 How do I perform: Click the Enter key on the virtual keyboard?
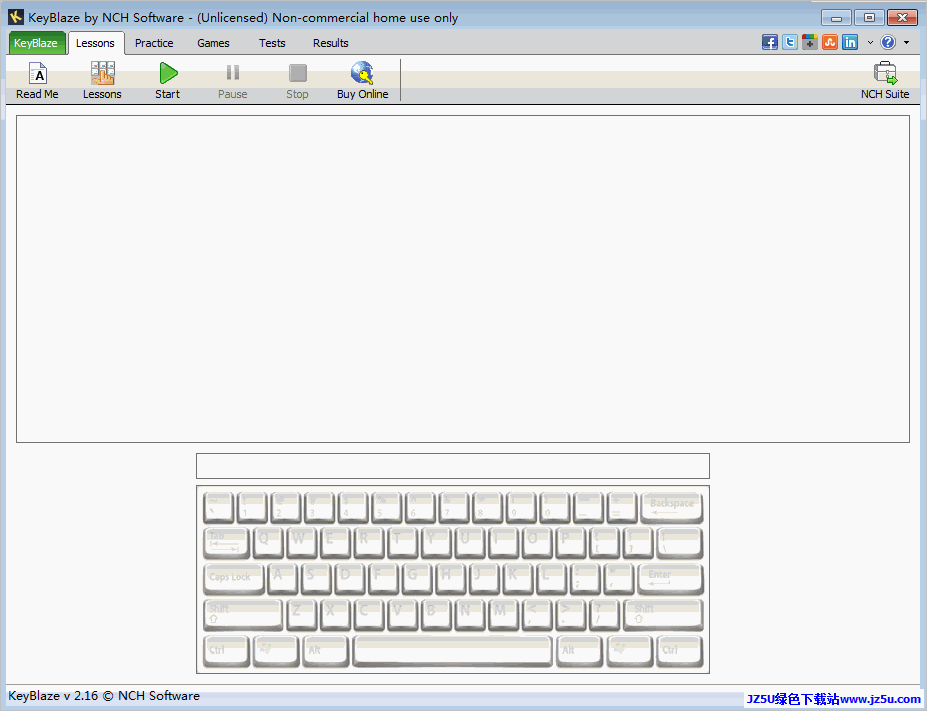pos(670,579)
